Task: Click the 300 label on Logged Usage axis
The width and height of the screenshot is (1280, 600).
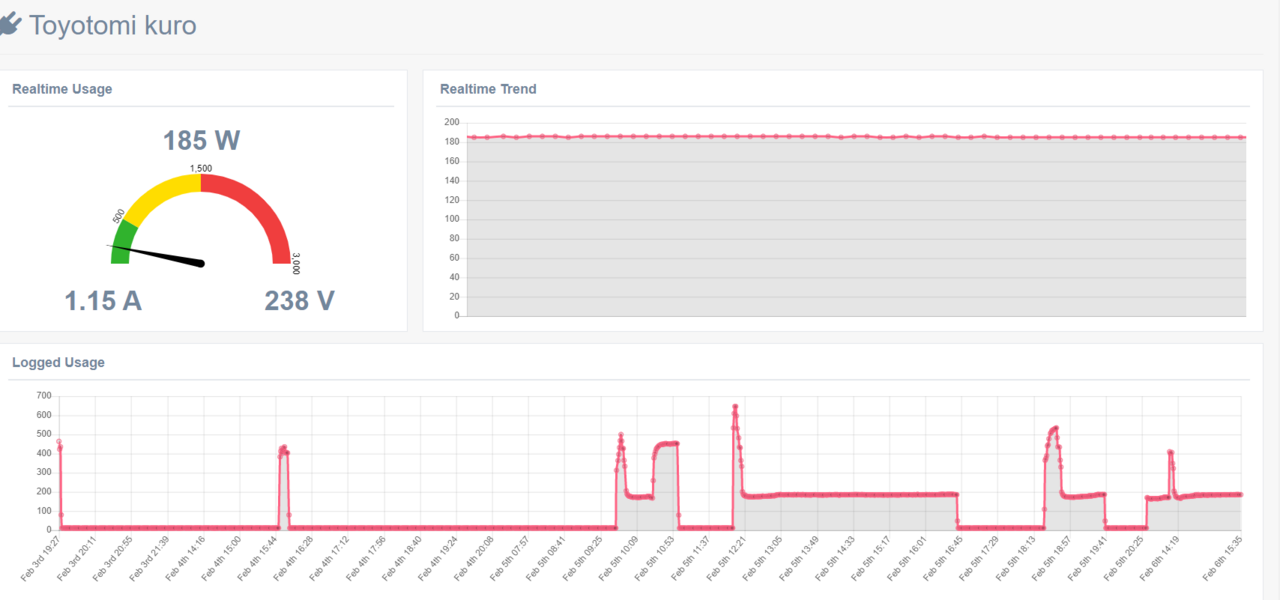Action: pos(43,472)
